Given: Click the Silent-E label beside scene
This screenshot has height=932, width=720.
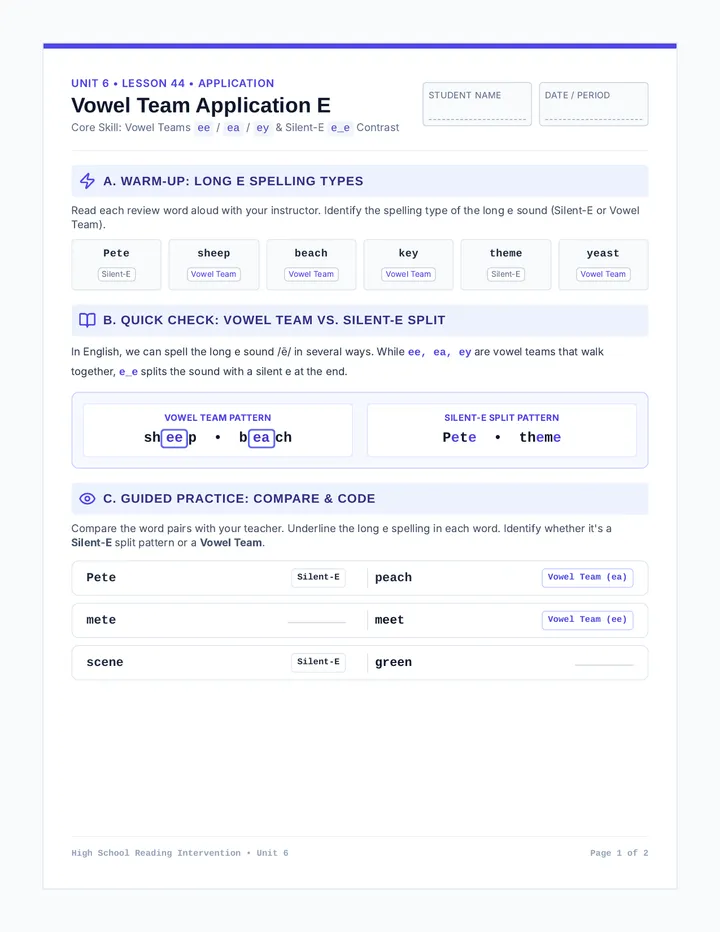Looking at the screenshot, I should 318,662.
